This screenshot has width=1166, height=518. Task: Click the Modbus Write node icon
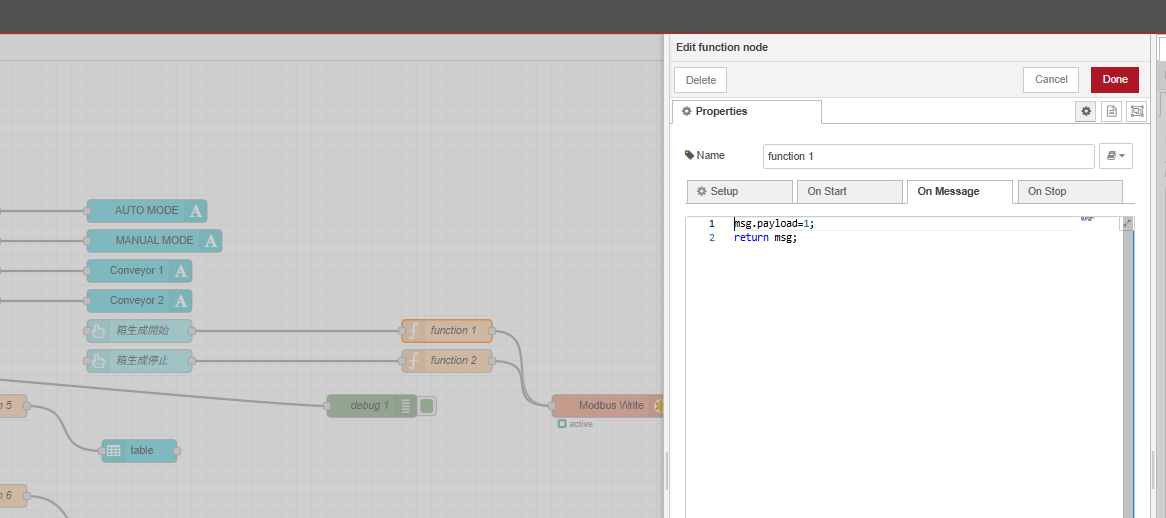[657, 406]
